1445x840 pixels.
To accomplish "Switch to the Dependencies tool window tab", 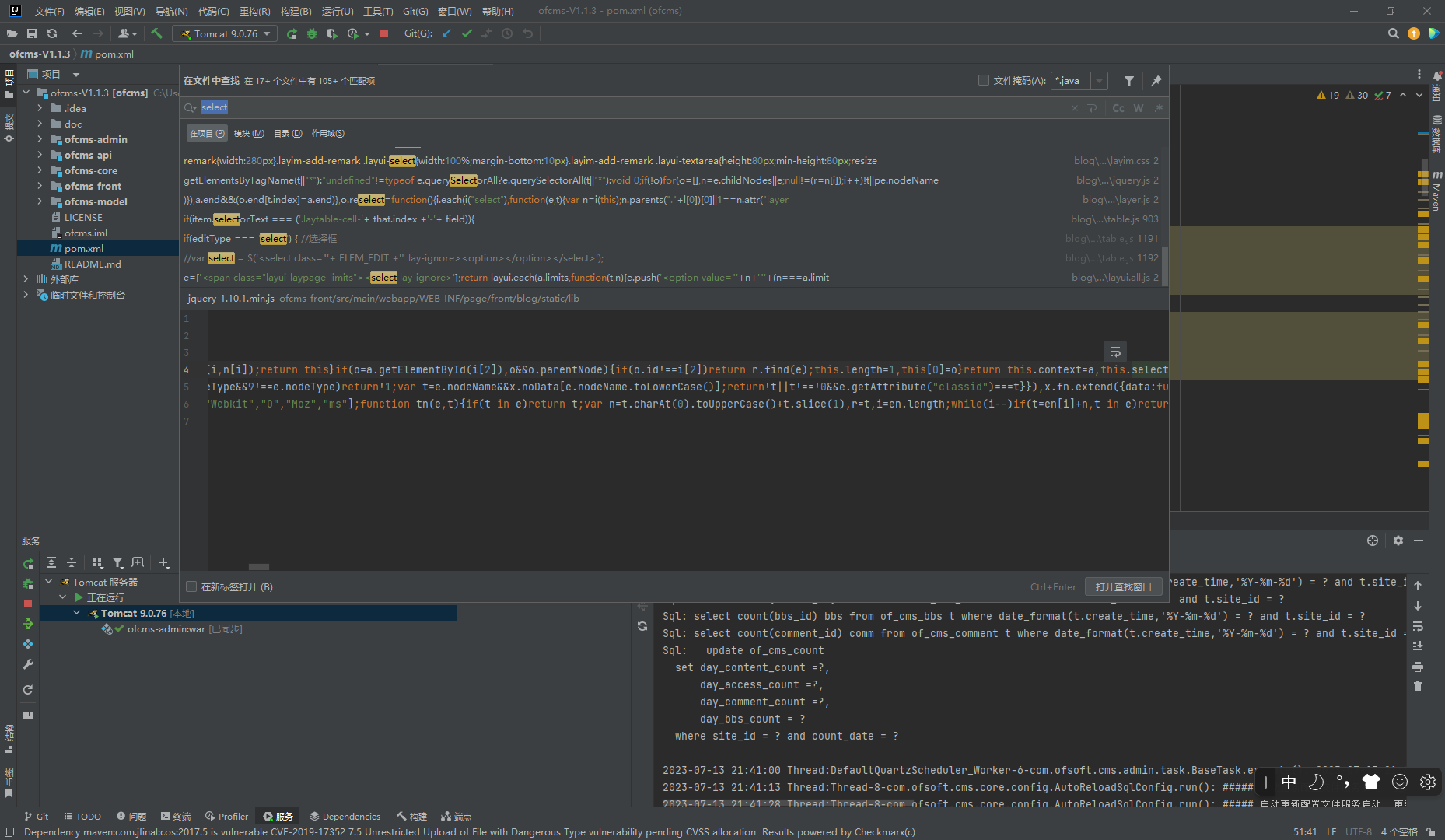I will pyautogui.click(x=345, y=816).
